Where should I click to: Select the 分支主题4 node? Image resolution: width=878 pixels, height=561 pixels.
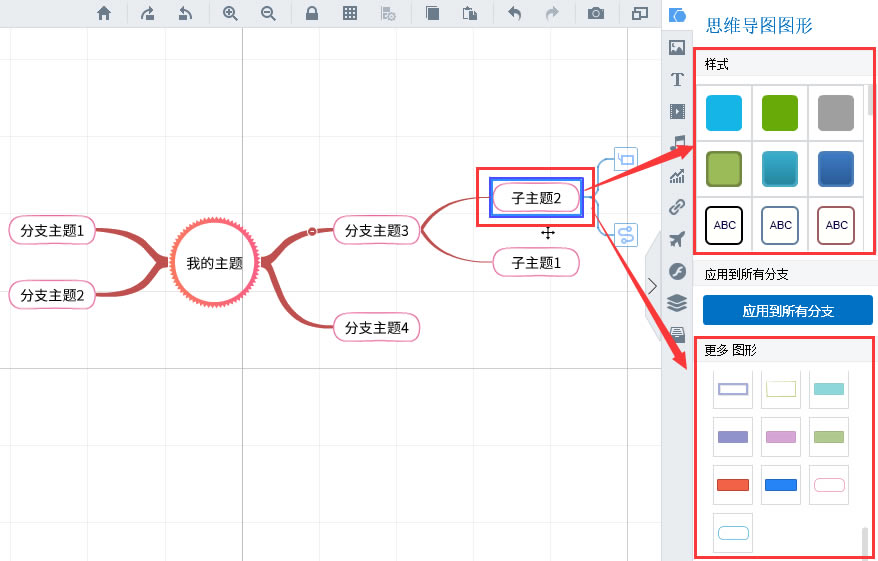tap(376, 328)
